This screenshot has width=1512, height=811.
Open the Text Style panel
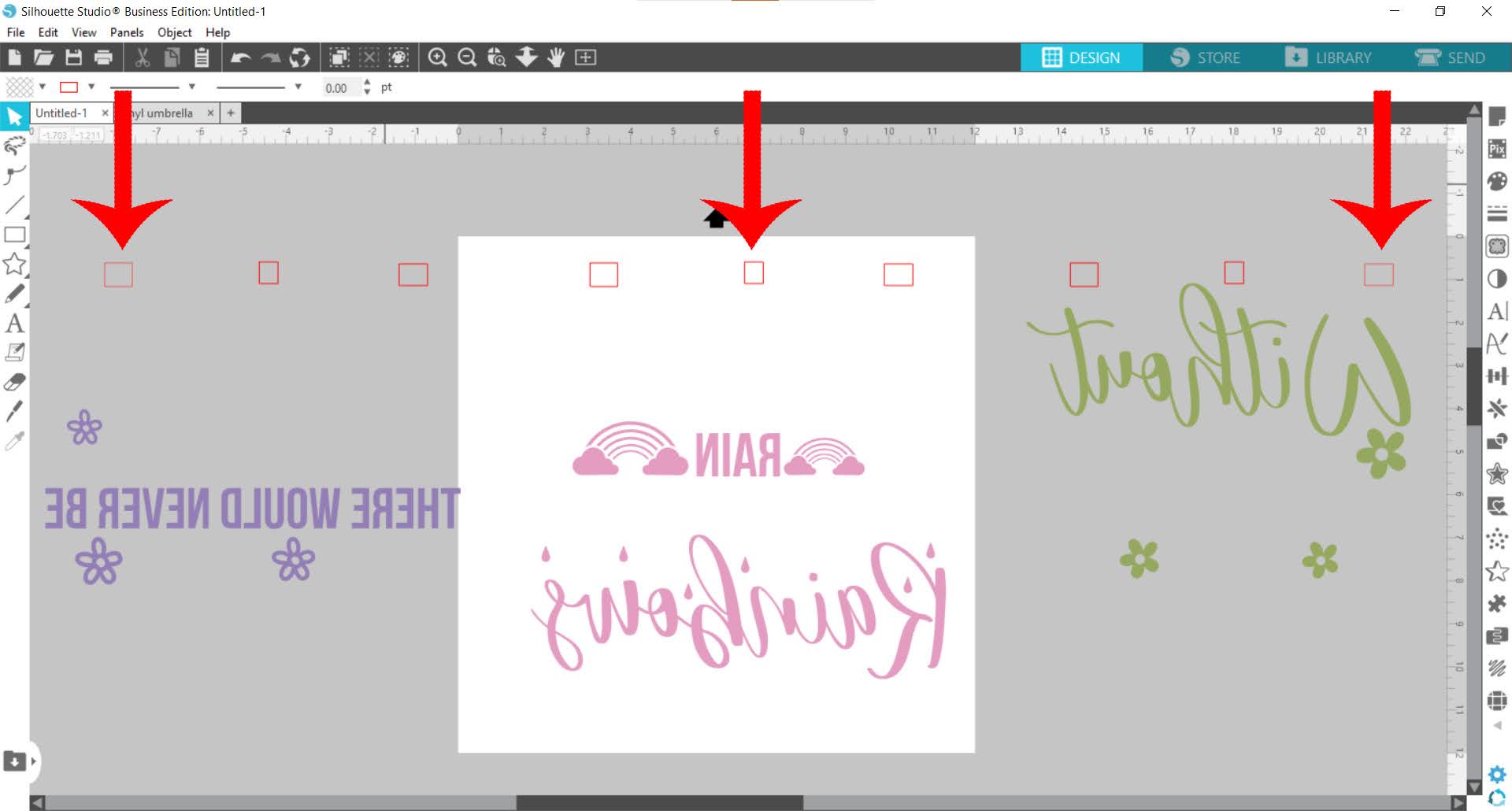coord(1497,311)
